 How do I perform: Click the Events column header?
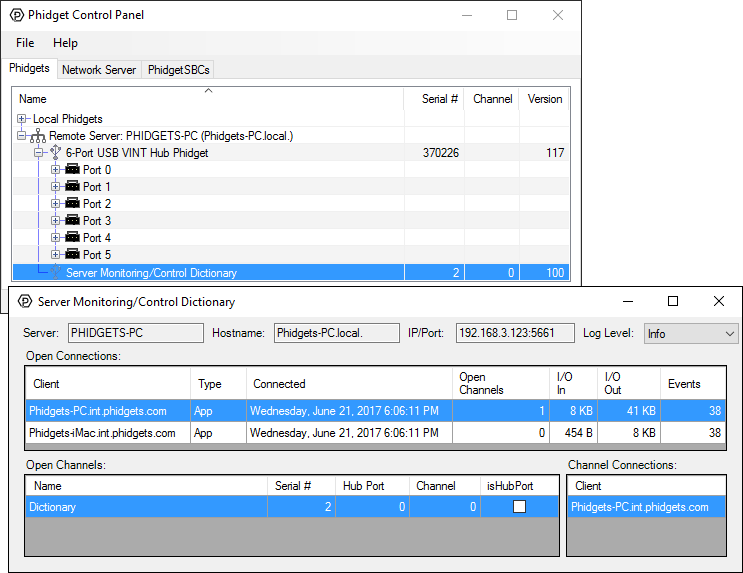coord(693,383)
